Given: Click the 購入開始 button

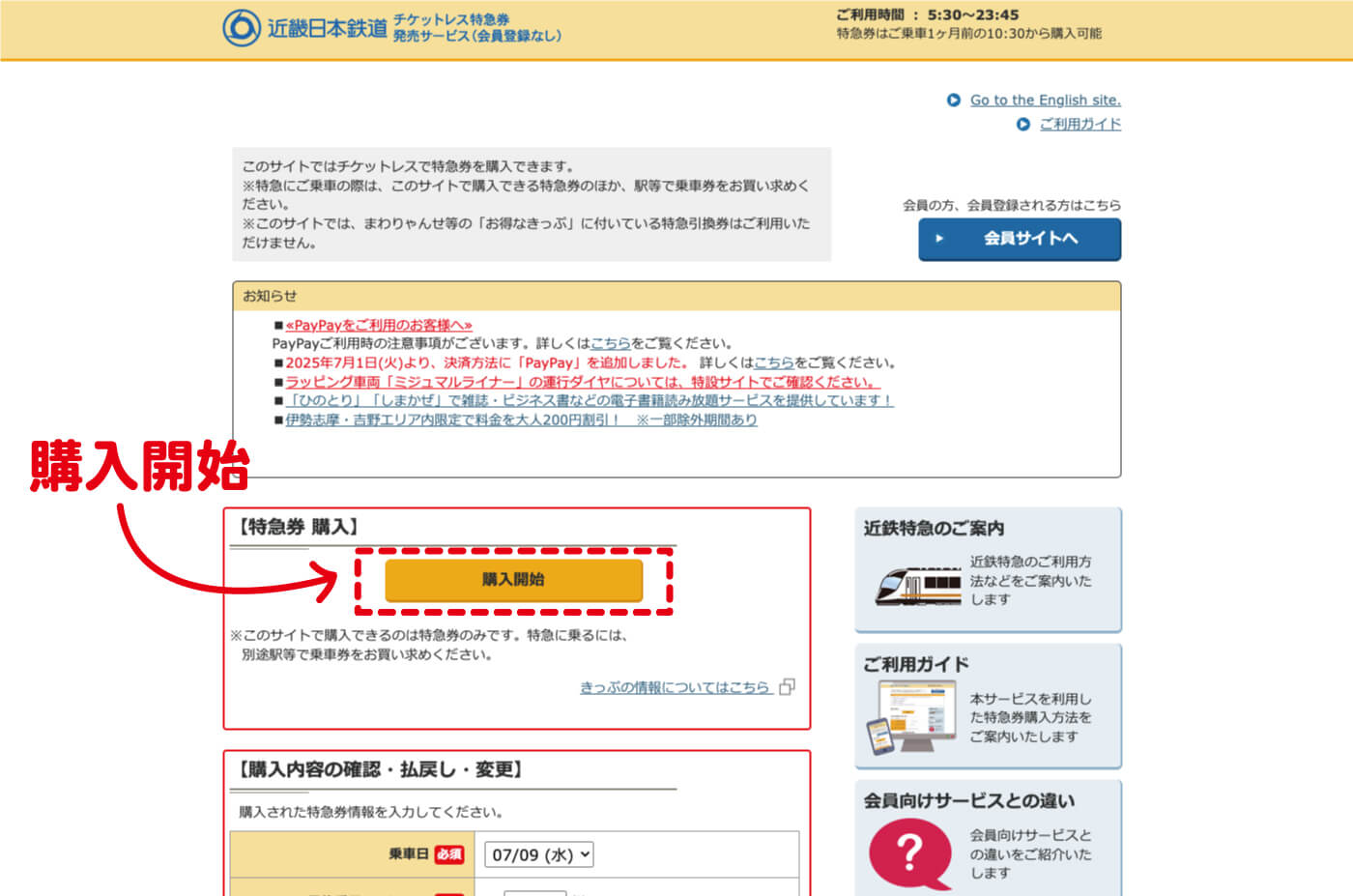Looking at the screenshot, I should 514,580.
